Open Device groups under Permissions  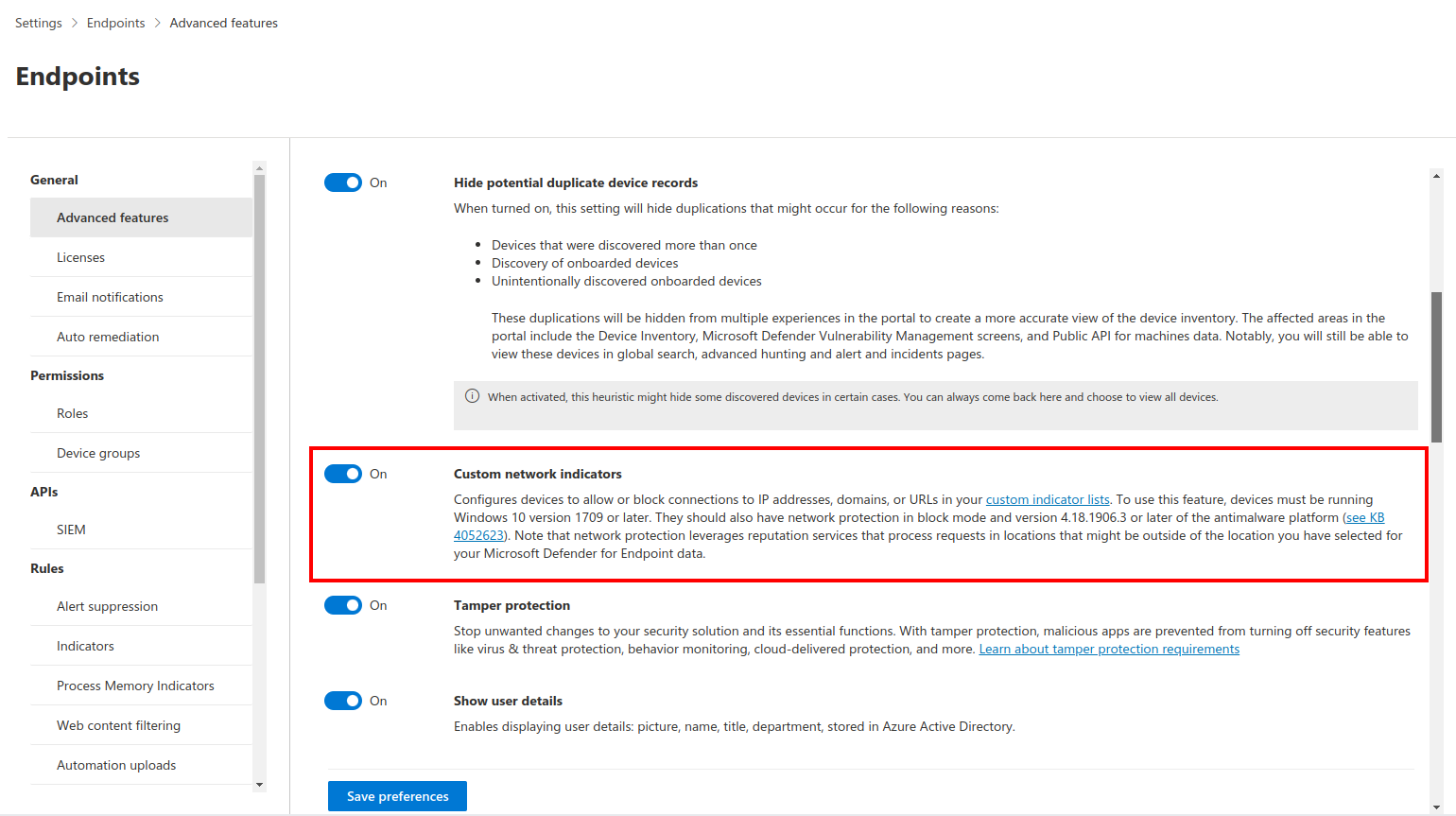(98, 453)
